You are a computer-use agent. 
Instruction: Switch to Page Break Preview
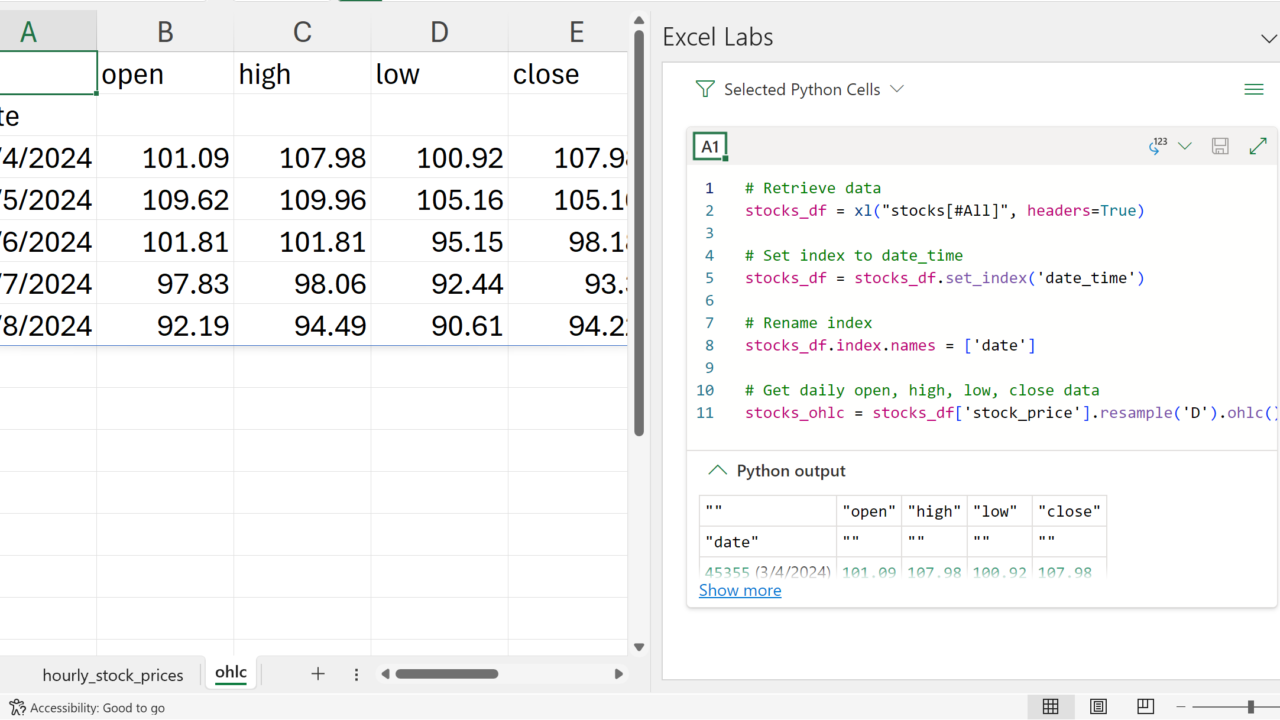click(1146, 707)
